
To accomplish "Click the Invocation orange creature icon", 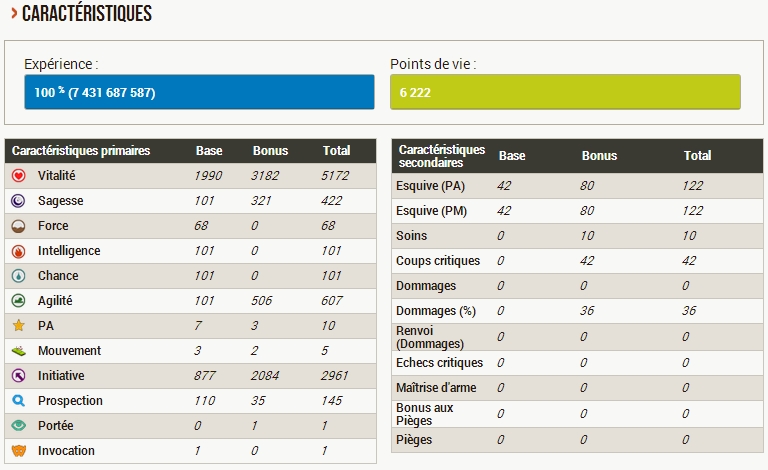I will pyautogui.click(x=19, y=450).
